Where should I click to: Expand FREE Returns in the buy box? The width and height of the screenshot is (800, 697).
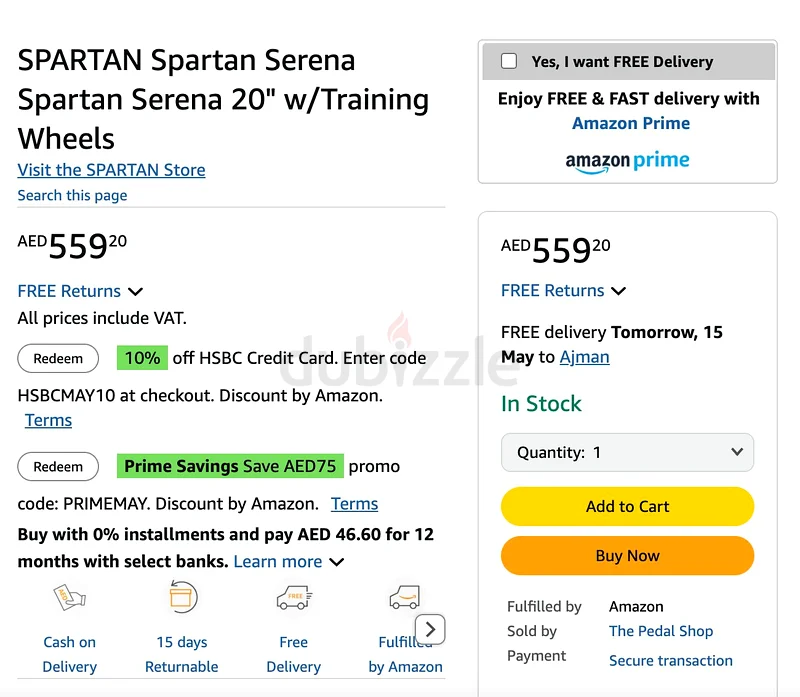(x=563, y=291)
